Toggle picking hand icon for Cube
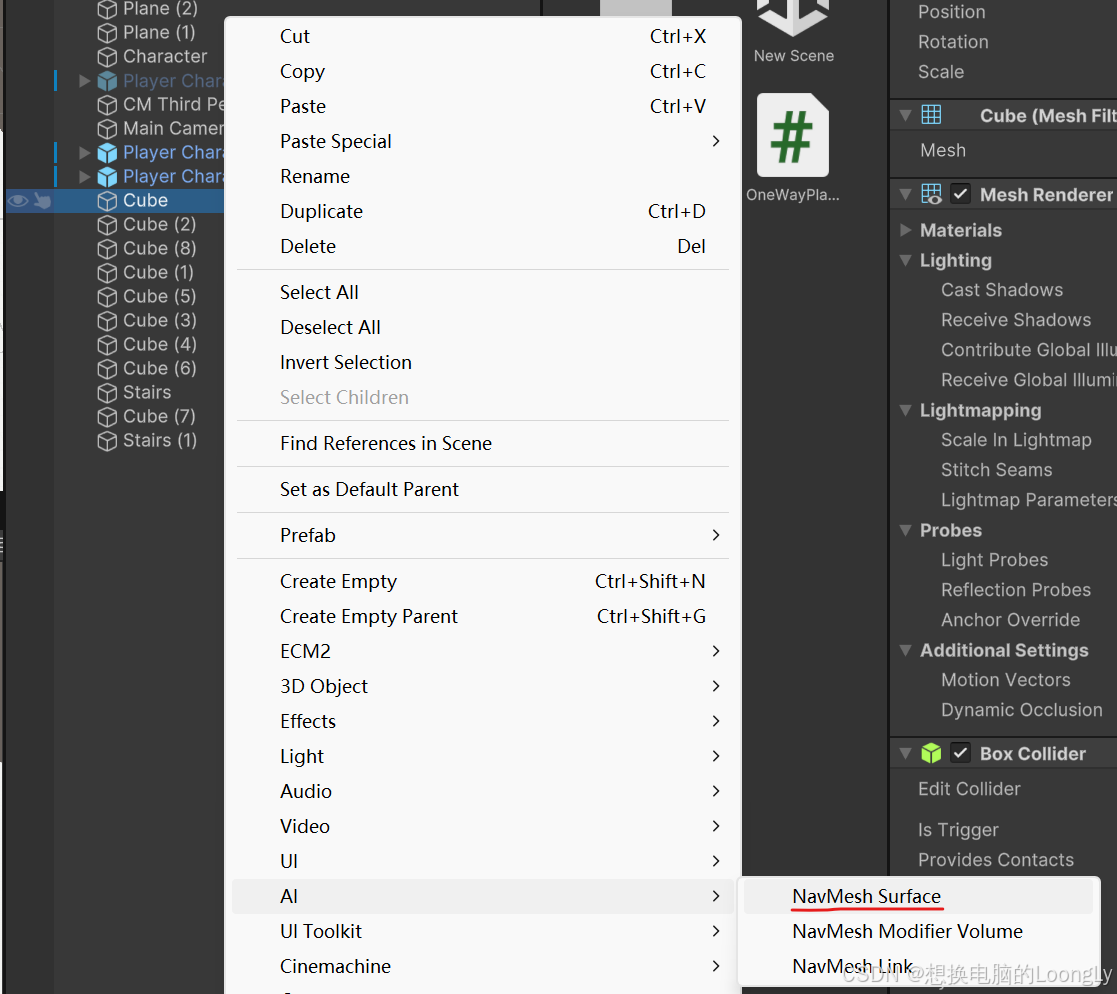The image size is (1117, 994). point(42,201)
